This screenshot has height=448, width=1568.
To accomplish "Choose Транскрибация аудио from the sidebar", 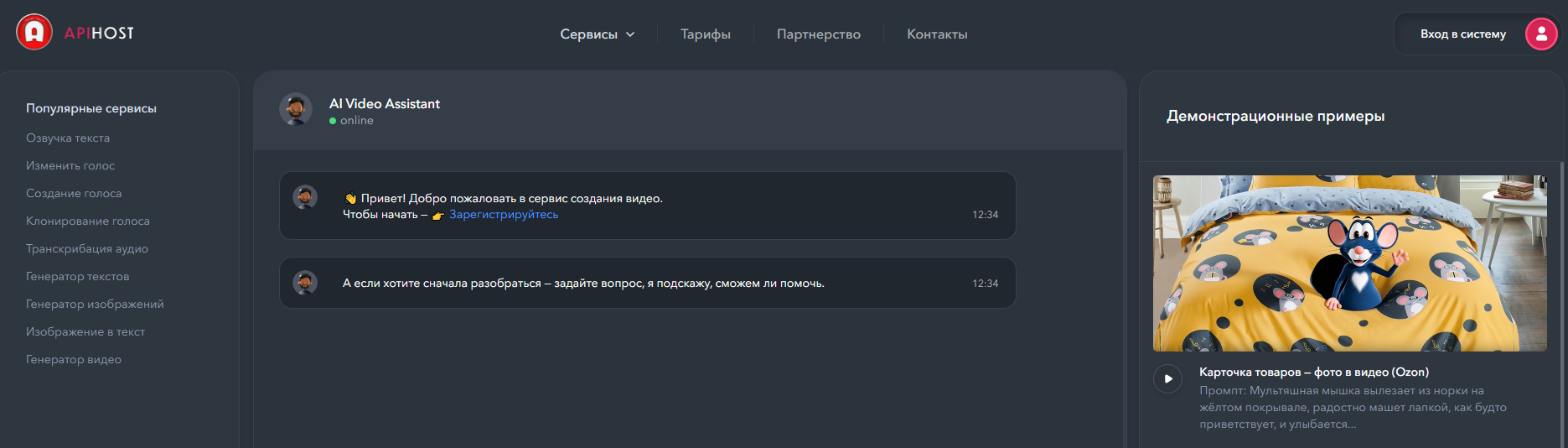I will [87, 248].
